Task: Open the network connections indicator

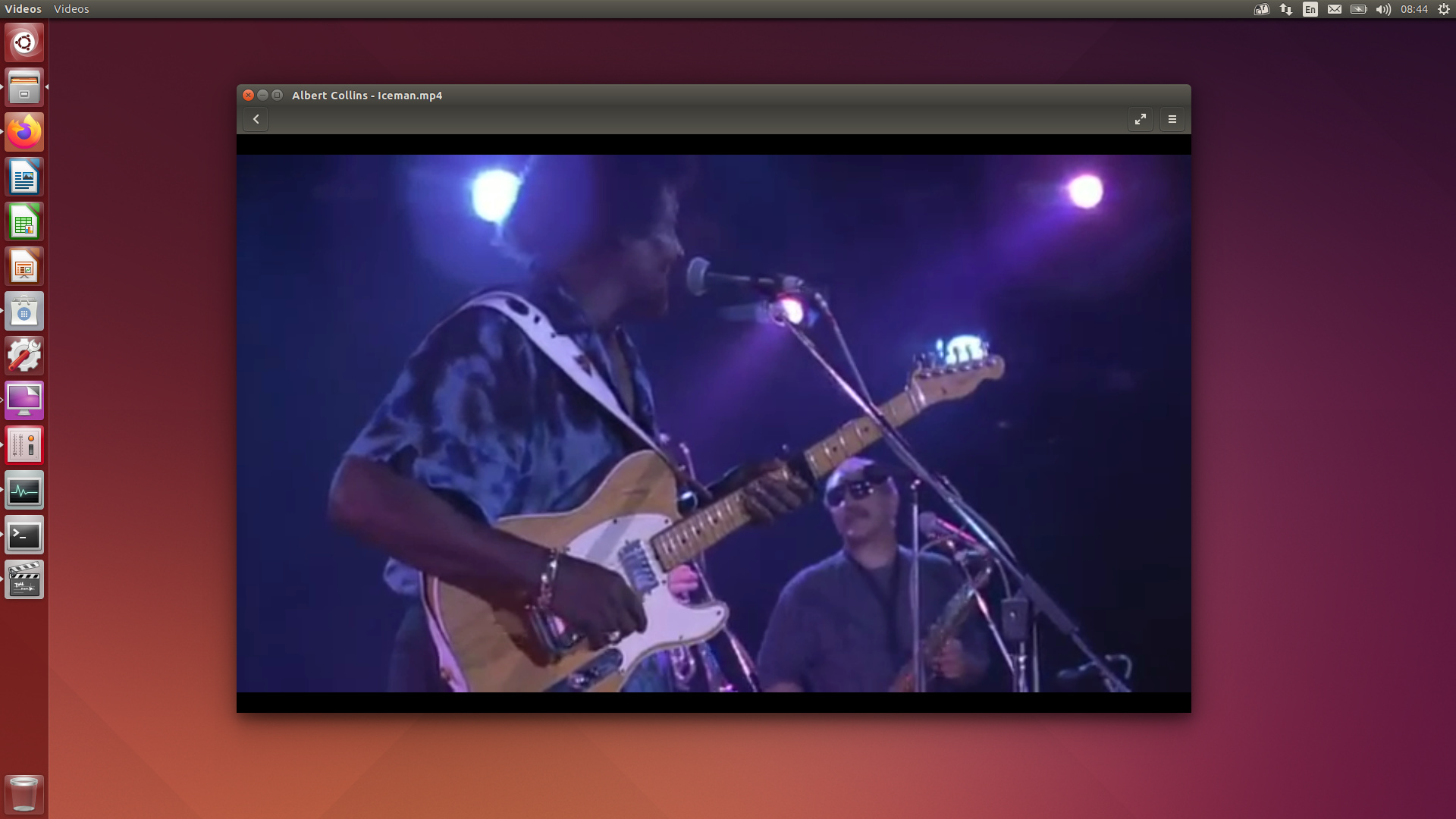Action: 1285,9
